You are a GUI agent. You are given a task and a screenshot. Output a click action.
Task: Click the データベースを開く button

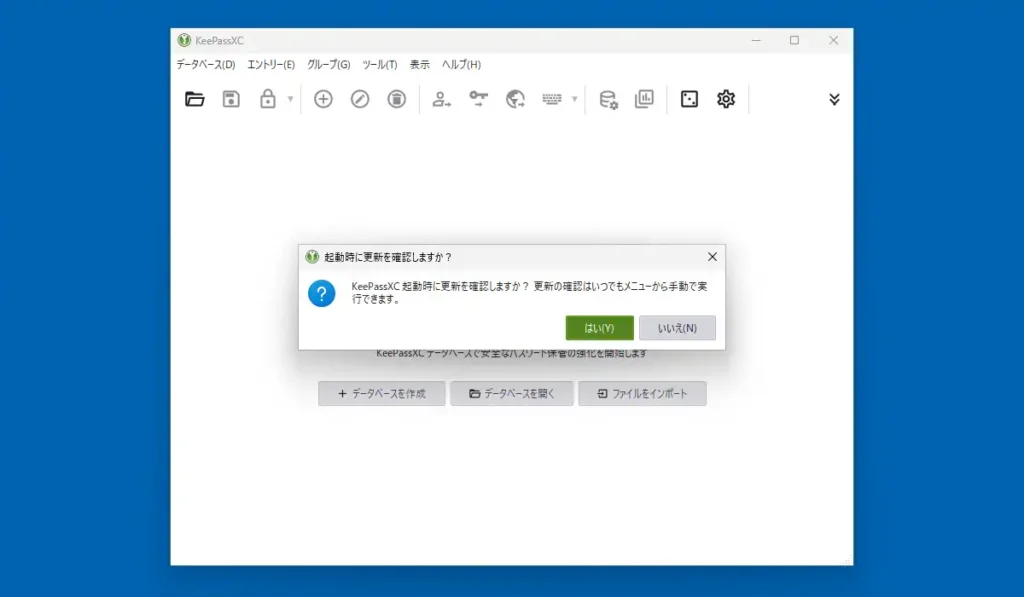click(x=511, y=394)
